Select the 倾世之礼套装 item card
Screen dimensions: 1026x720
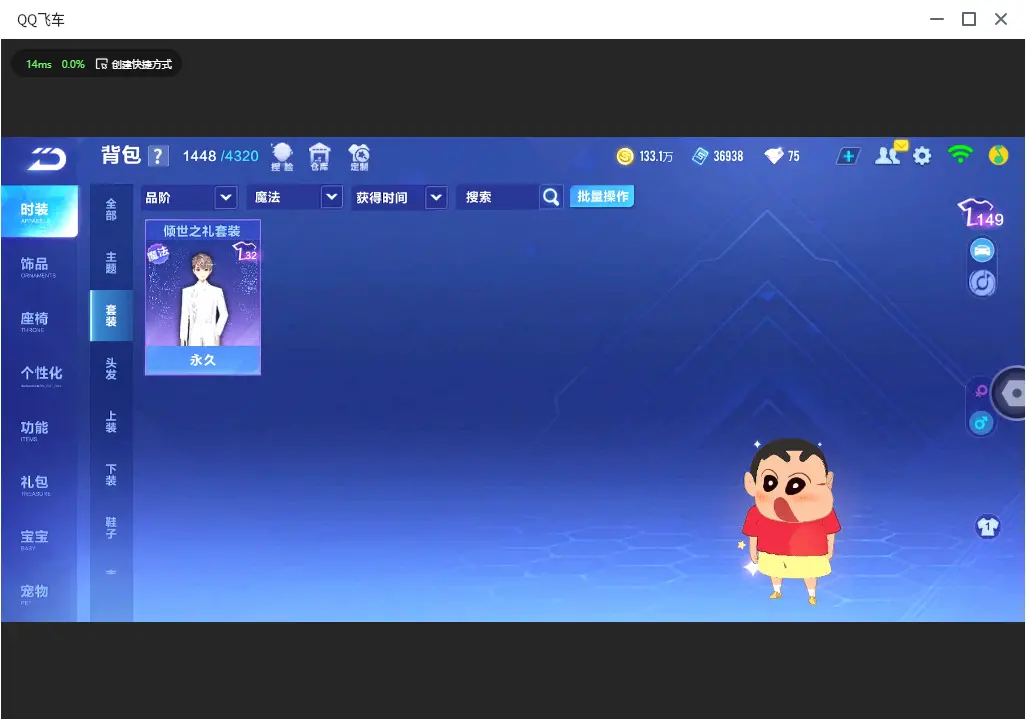(203, 297)
